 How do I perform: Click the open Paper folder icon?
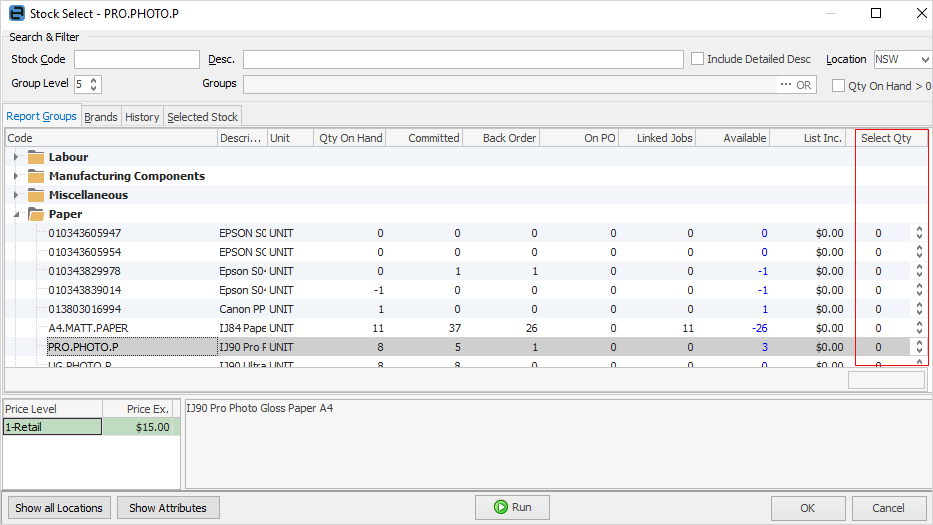pyautogui.click(x=36, y=214)
